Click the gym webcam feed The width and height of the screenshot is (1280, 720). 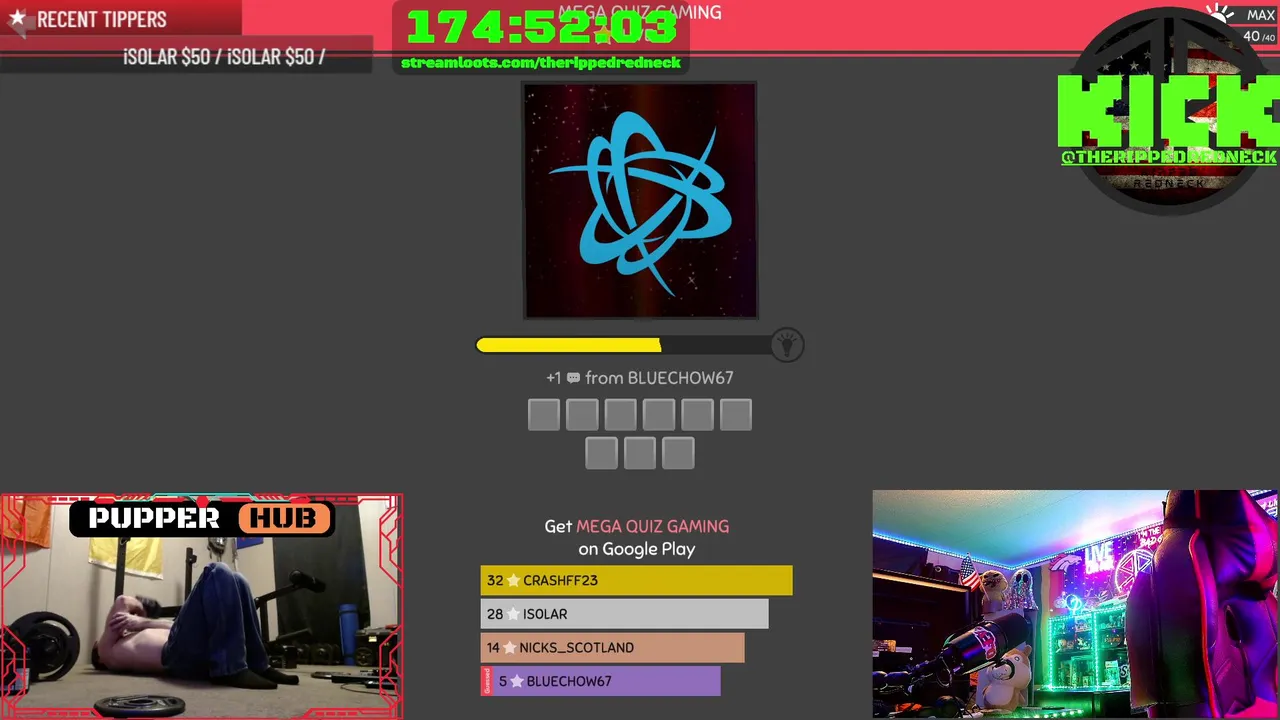point(201,607)
